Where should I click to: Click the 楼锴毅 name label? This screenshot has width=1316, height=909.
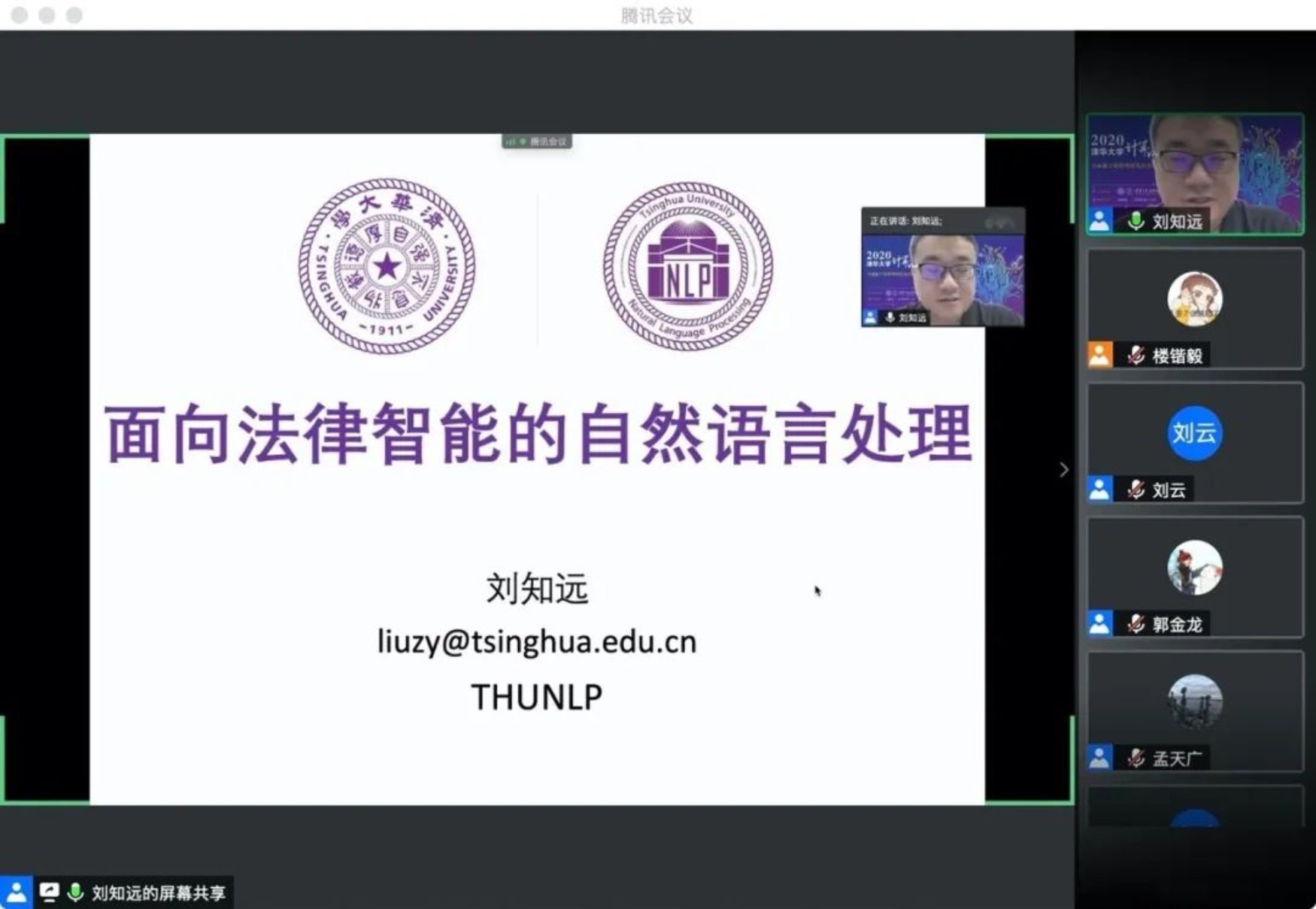coord(1177,356)
